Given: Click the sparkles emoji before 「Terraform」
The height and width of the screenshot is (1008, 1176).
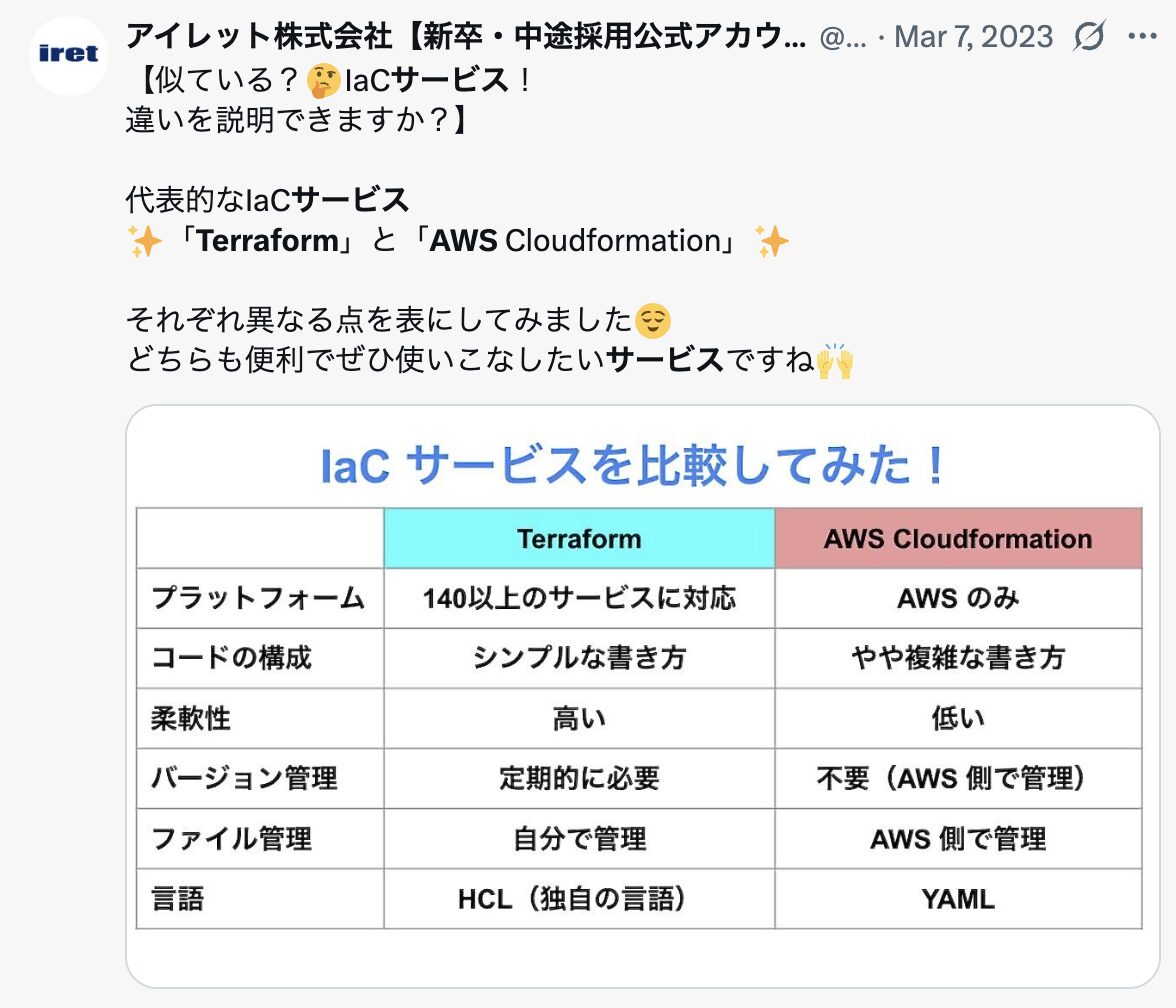Looking at the screenshot, I should point(144,242).
